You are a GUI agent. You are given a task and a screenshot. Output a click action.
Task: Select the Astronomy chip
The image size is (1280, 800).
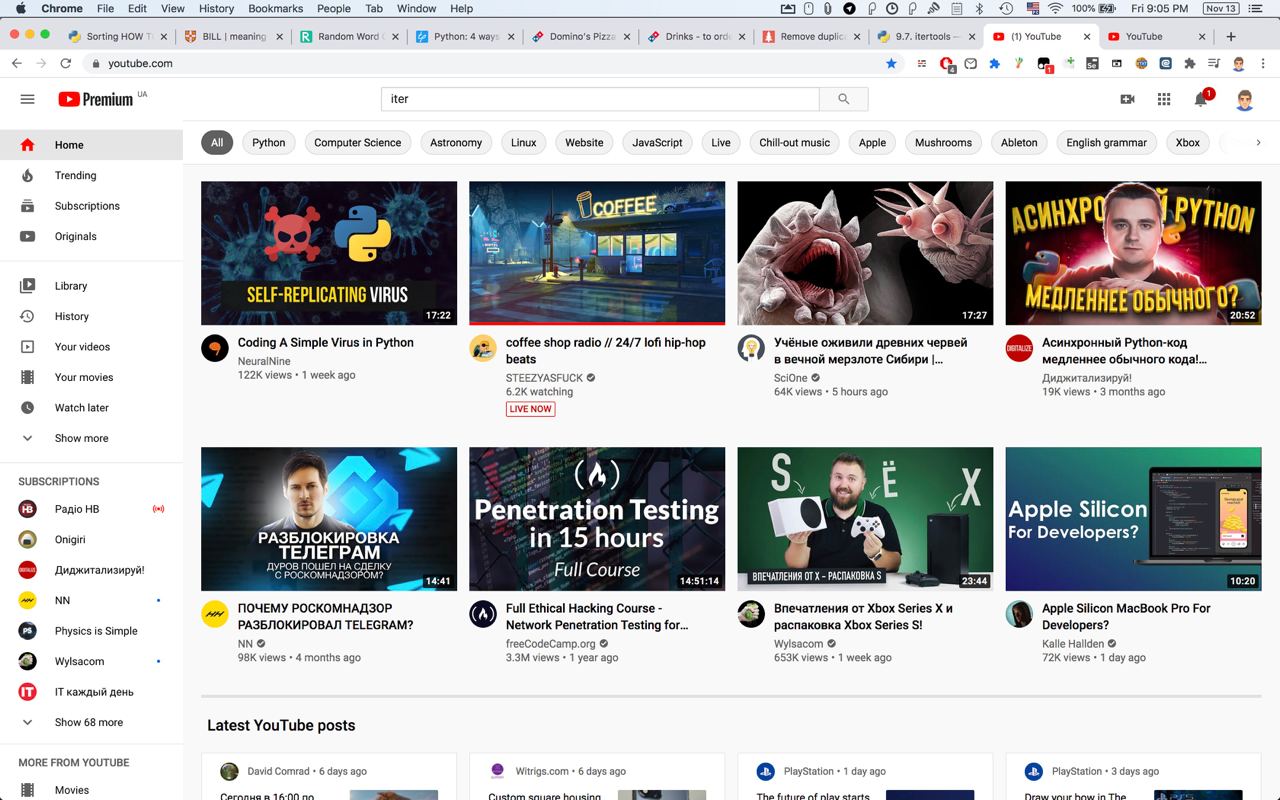coord(456,143)
